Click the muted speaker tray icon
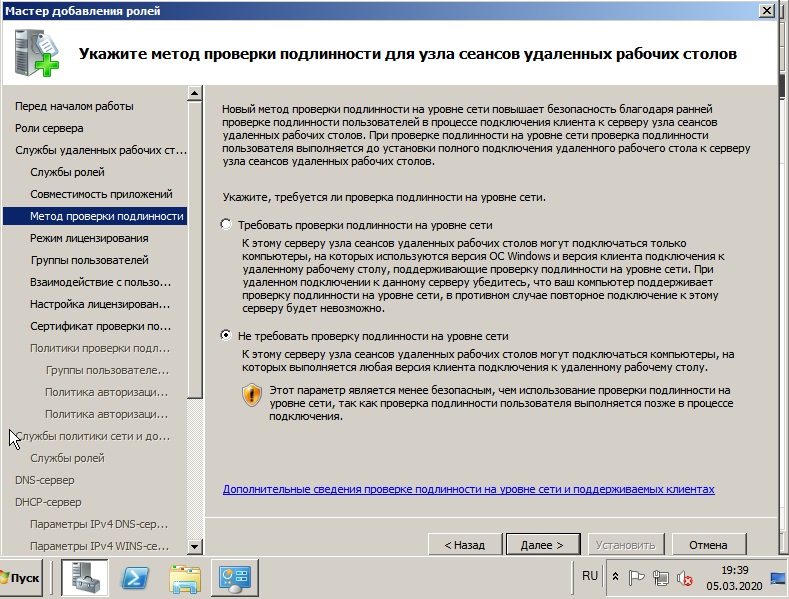The height and width of the screenshot is (599, 789). (684, 579)
